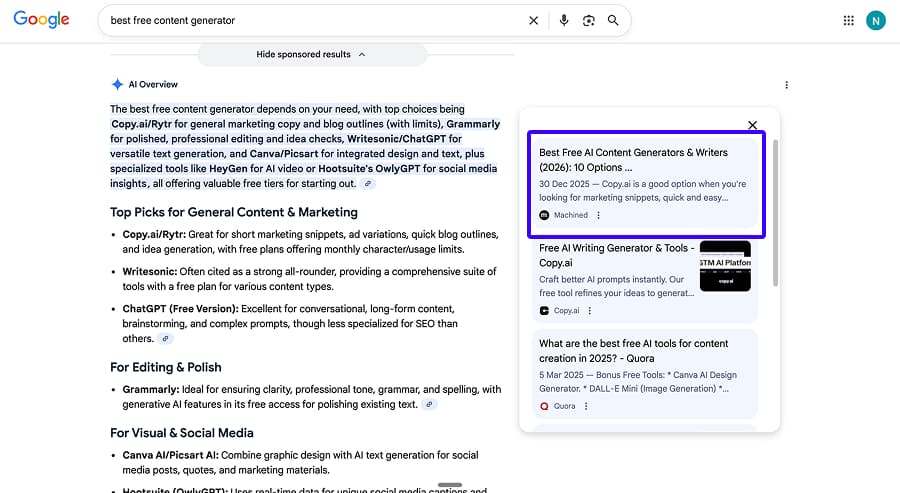Click the Copy.ai result thumbnail image
Image resolution: width=900 pixels, height=493 pixels.
click(725, 266)
